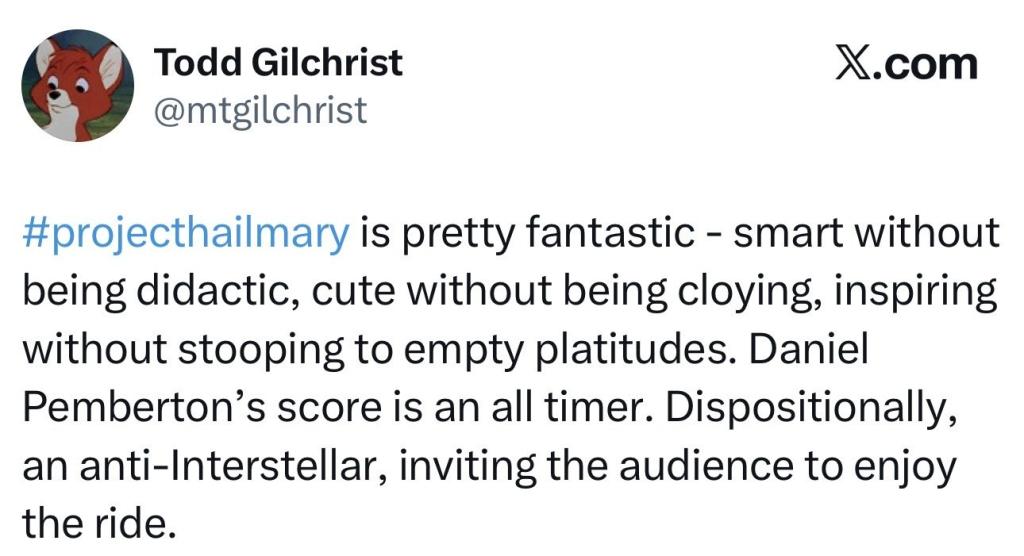Screen dimensions: 1024x556
Task: Click the '.com' text beside the X logo
Action: coord(926,64)
